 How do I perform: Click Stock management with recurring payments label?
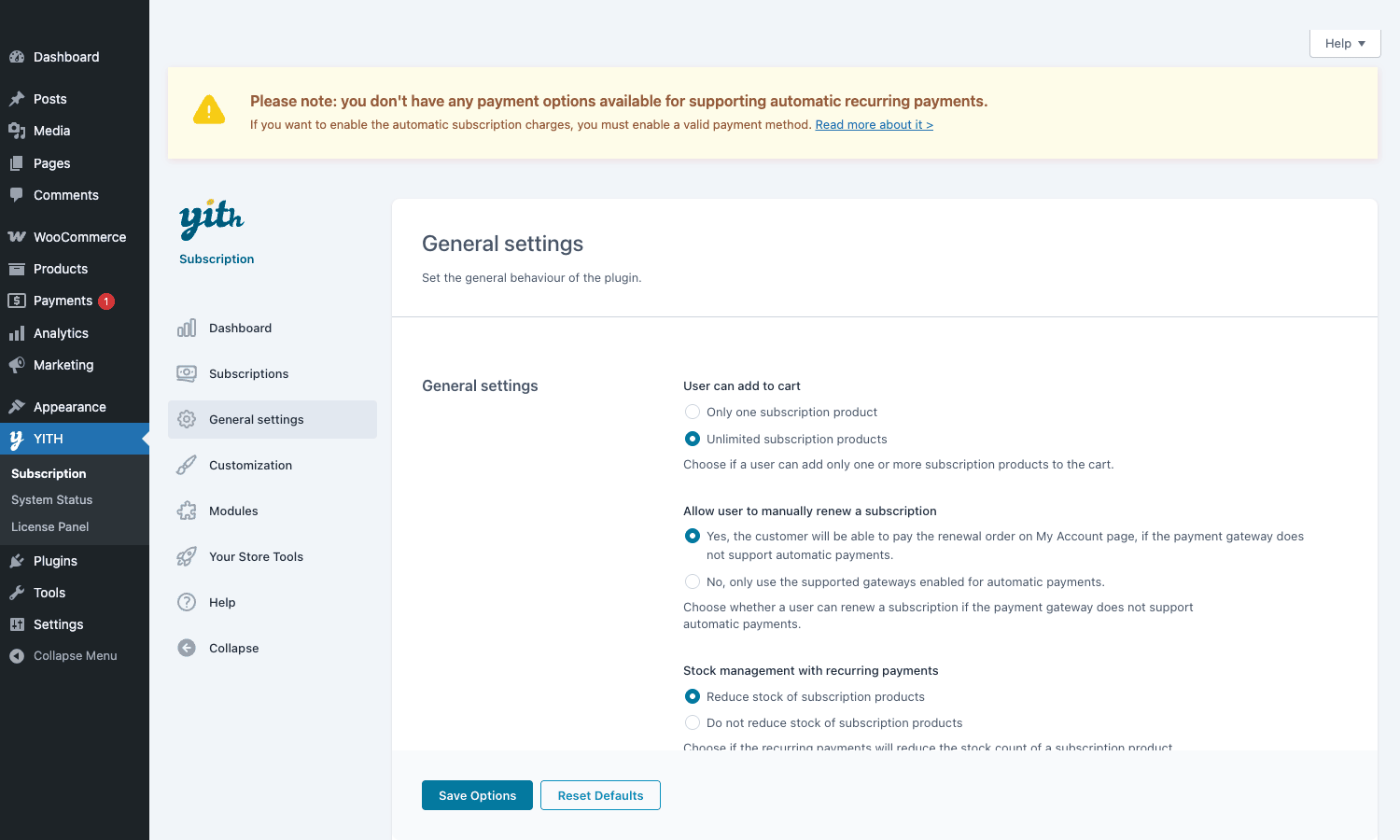811,671
